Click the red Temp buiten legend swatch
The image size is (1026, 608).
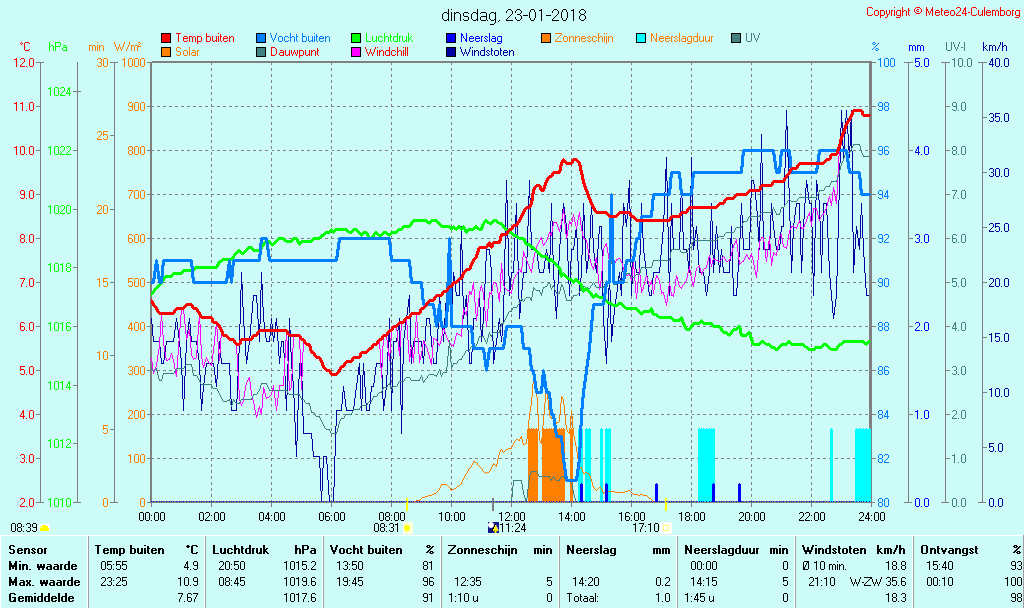pos(166,38)
